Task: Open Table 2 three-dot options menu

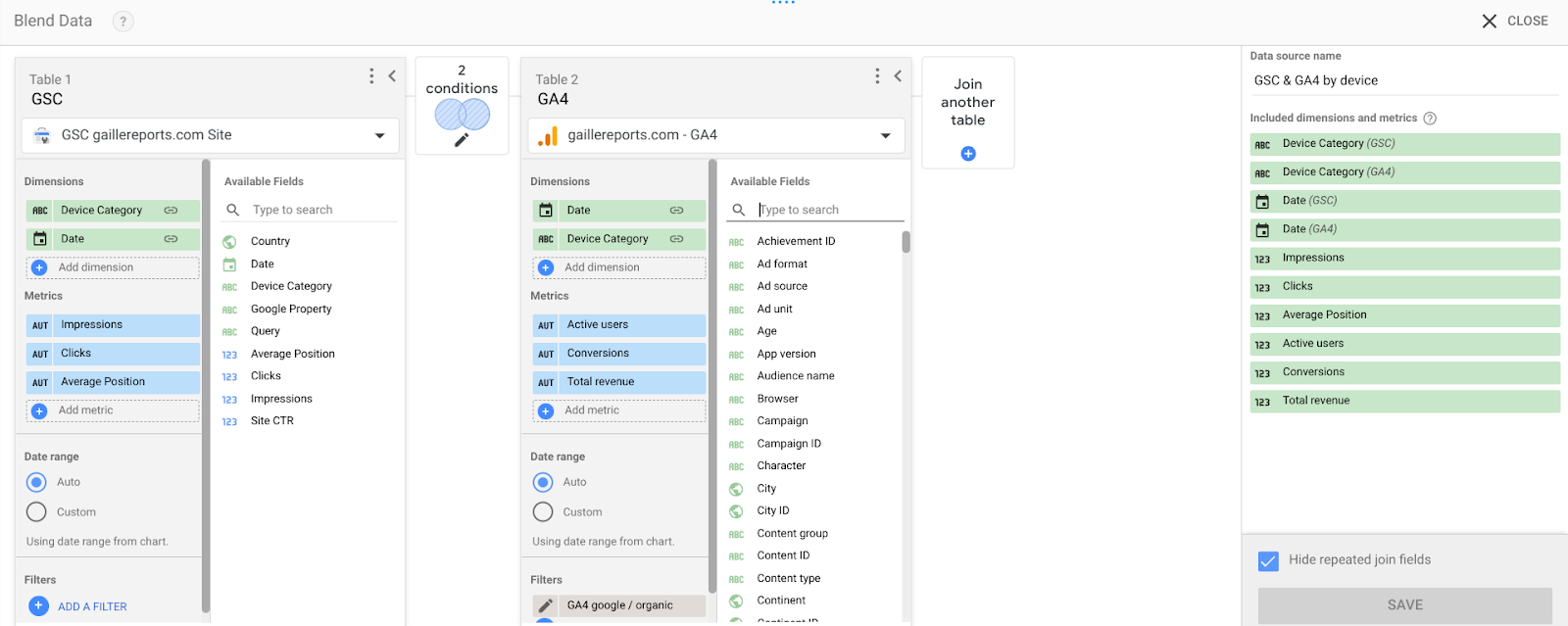Action: point(877,75)
